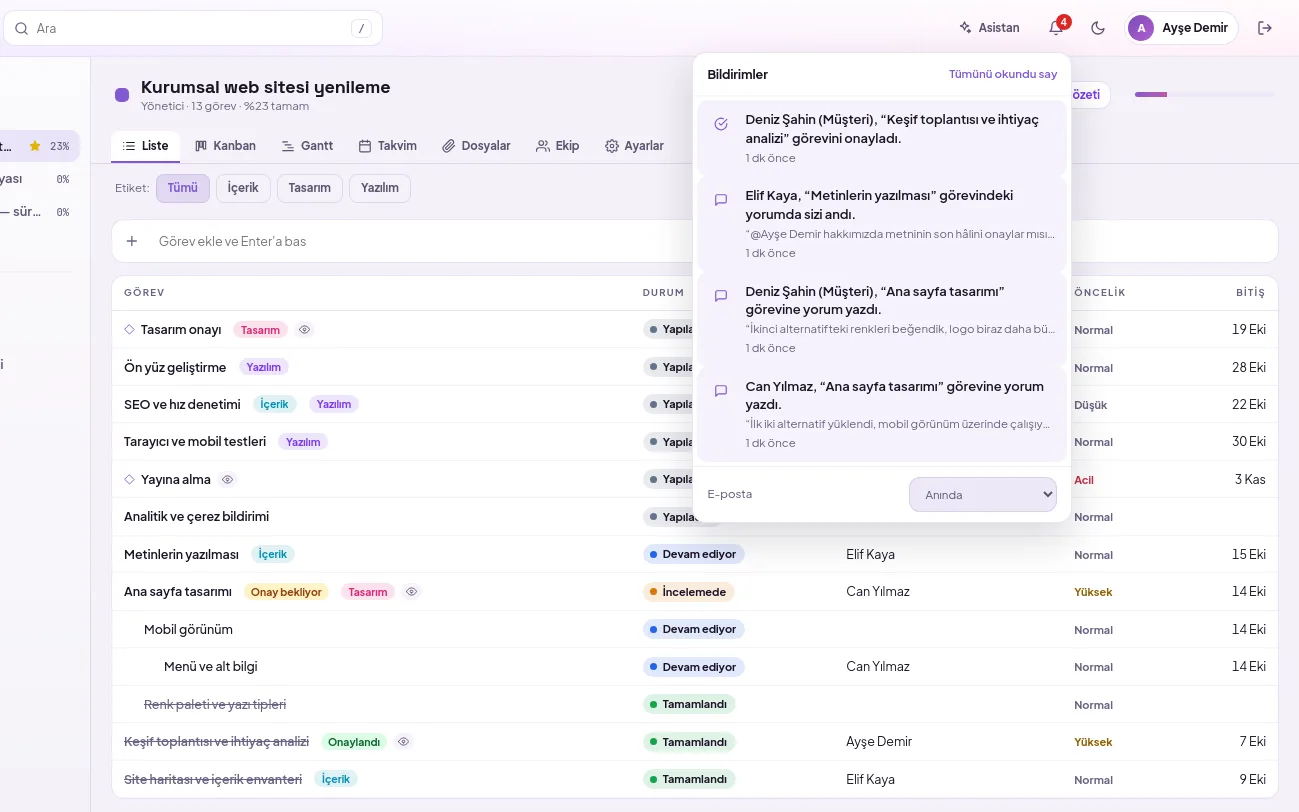The height and width of the screenshot is (812, 1299).
Task: Click the search box labeled Ara
Action: pos(193,28)
